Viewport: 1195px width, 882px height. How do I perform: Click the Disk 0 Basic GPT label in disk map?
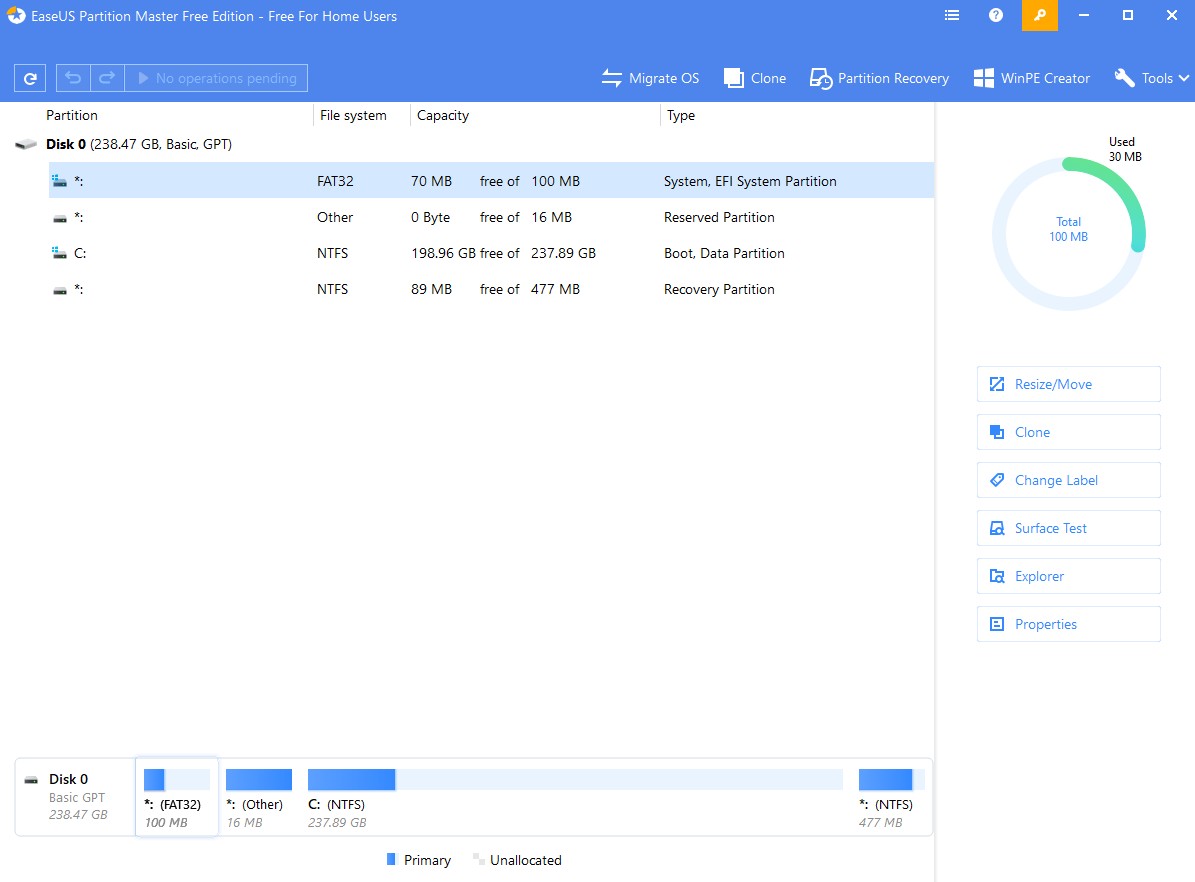[76, 797]
